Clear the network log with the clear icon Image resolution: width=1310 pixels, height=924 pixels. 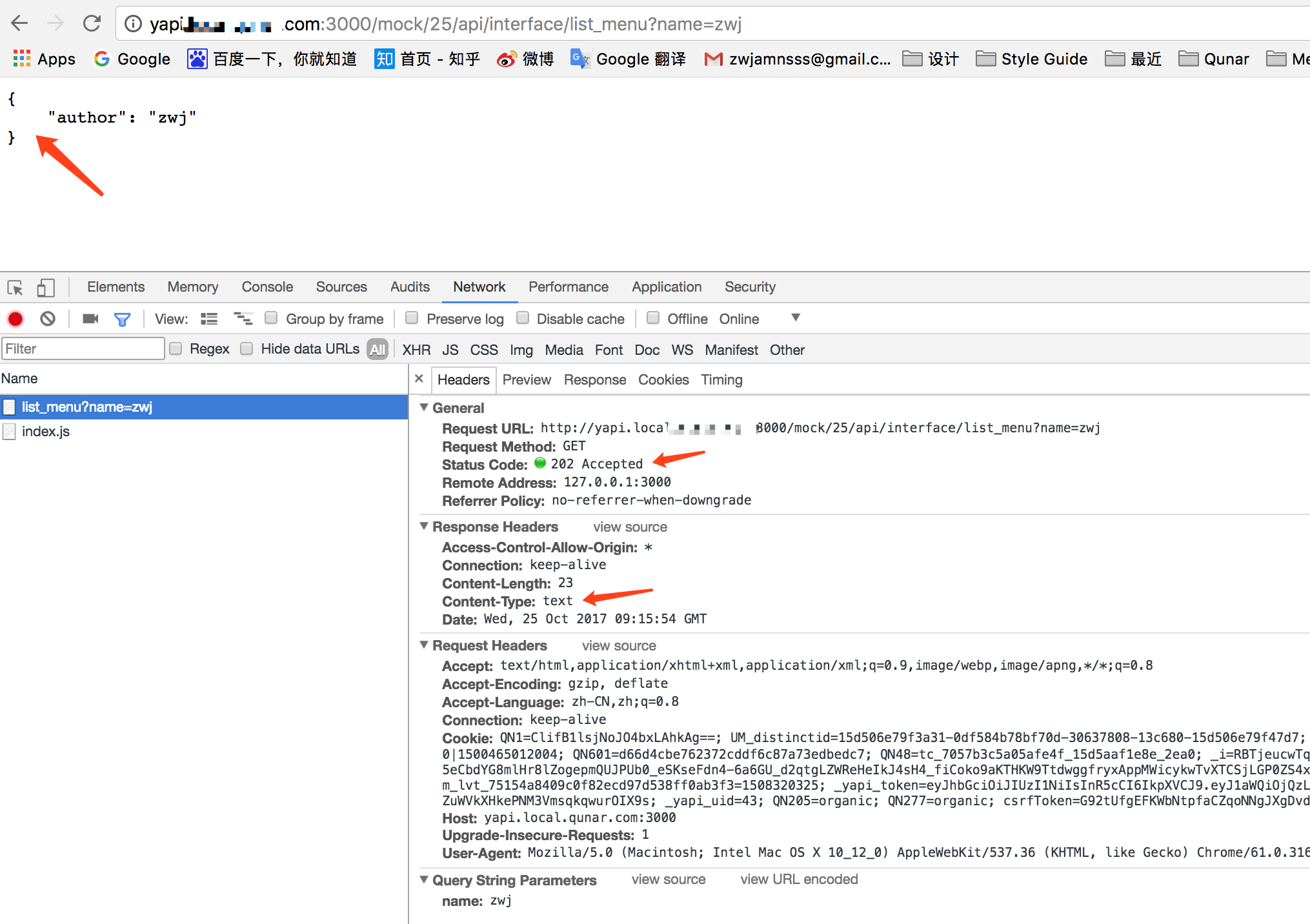coord(48,319)
